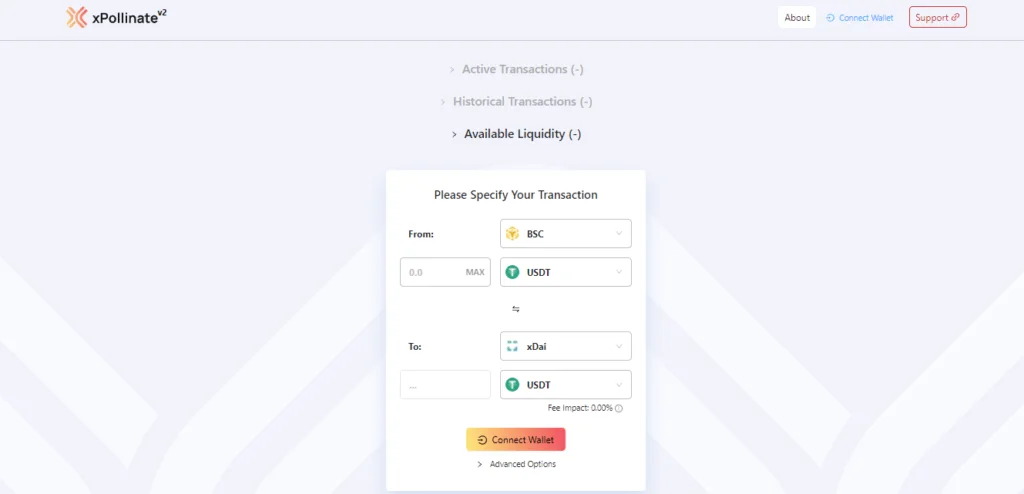Click the BSC chain logo icon
This screenshot has width=1024, height=494.
513,234
